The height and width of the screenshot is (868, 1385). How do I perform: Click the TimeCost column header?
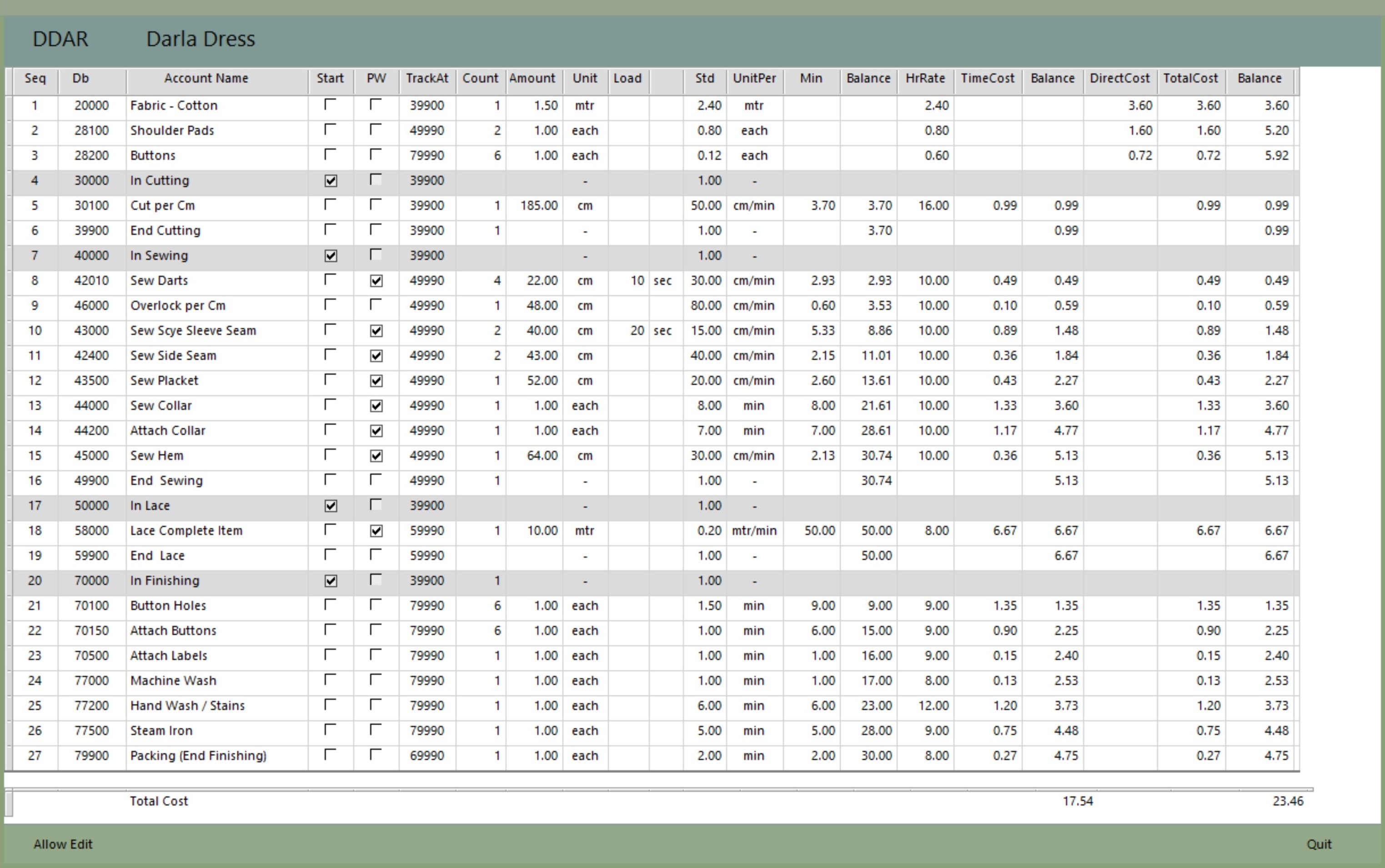[x=987, y=79]
